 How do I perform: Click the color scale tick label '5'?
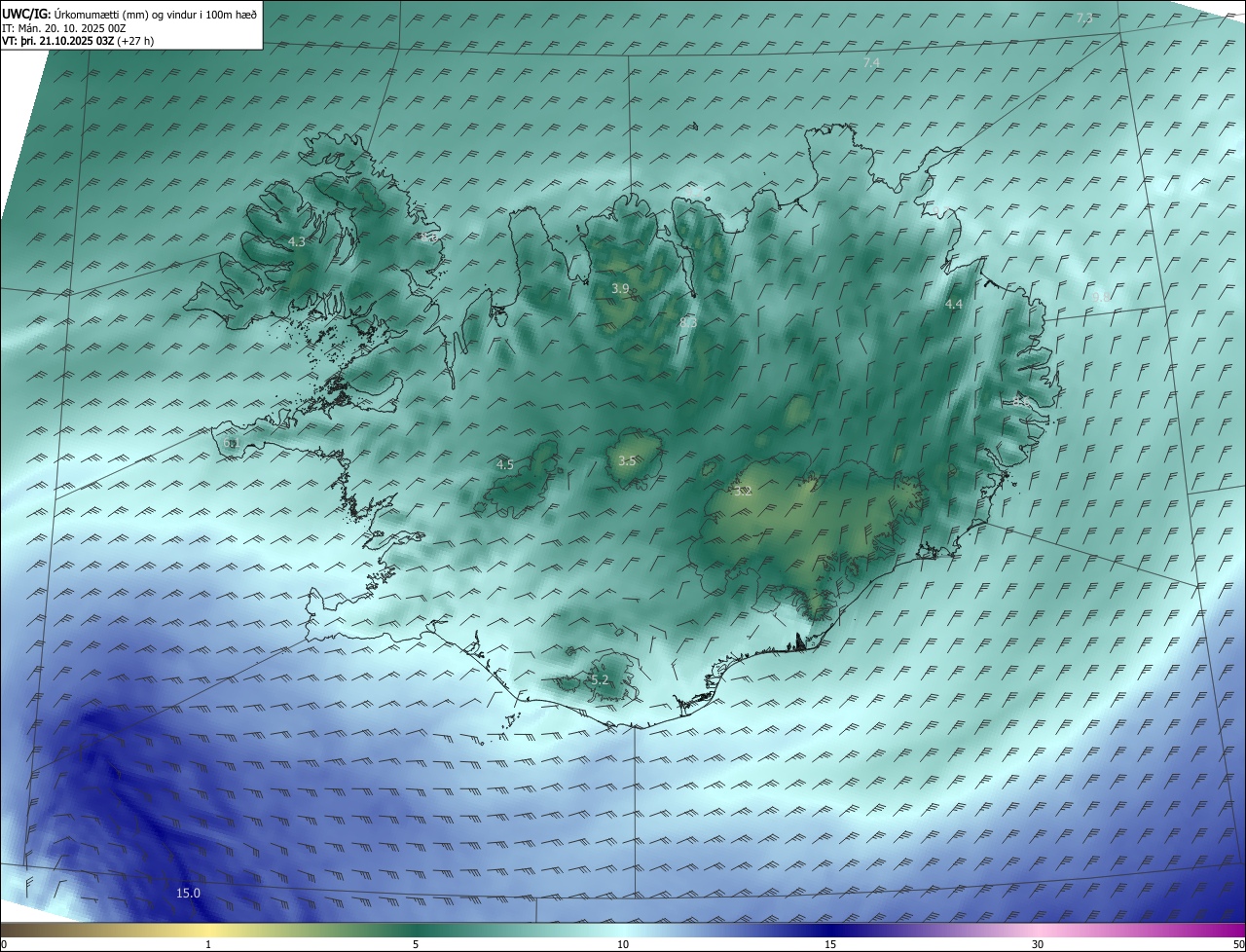(x=416, y=944)
